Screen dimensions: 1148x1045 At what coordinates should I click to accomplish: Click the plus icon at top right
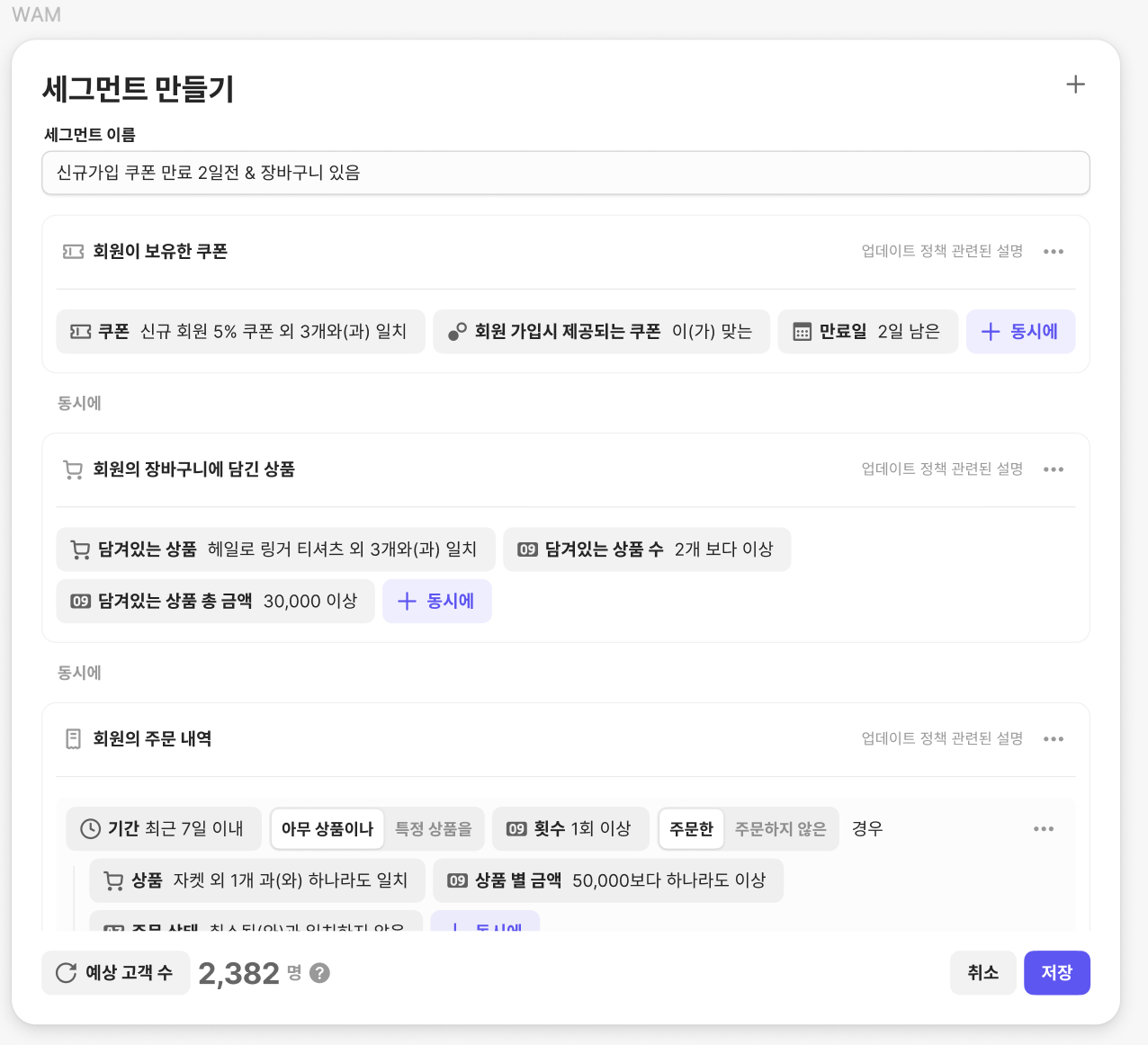1075,85
